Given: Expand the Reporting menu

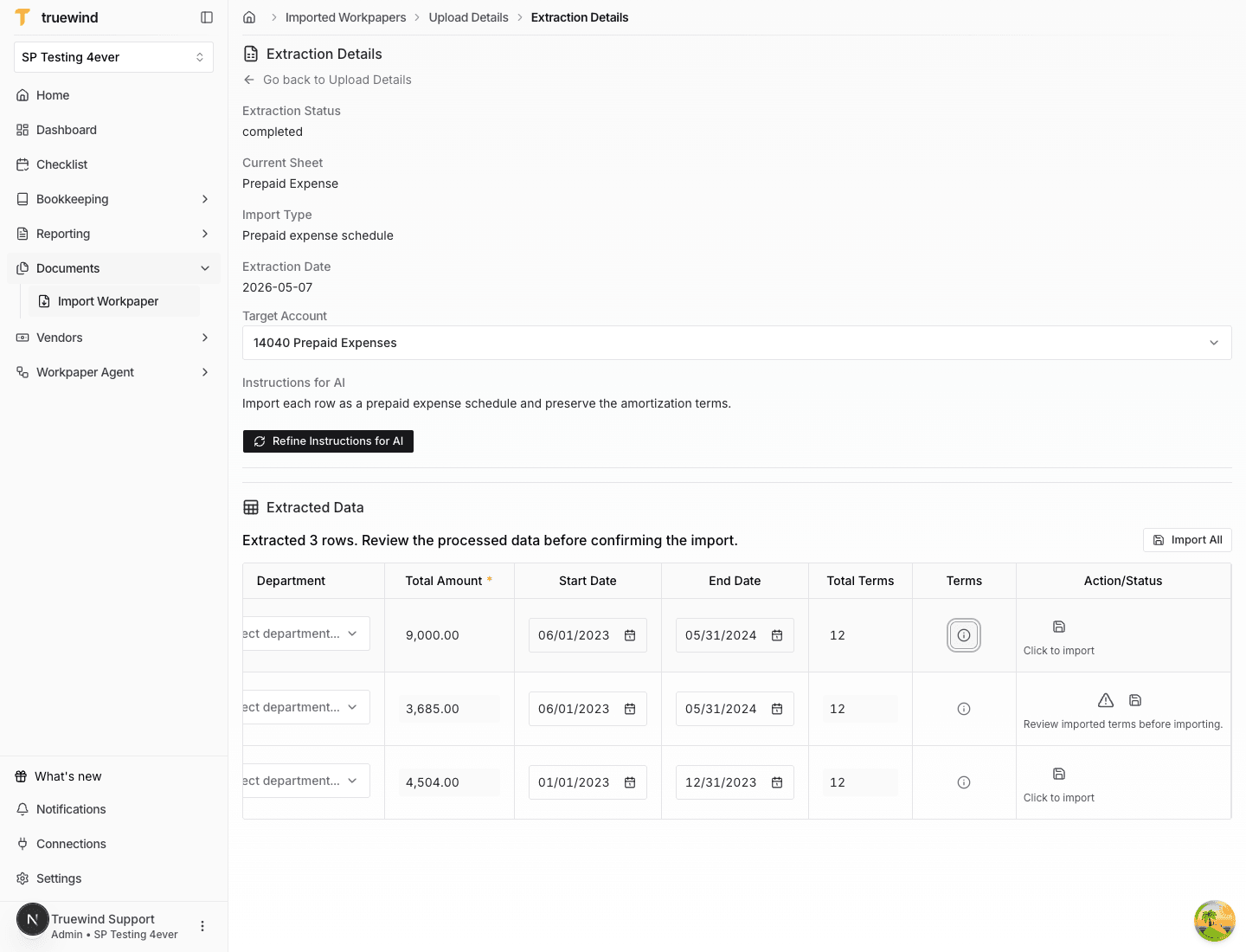Looking at the screenshot, I should [x=113, y=234].
